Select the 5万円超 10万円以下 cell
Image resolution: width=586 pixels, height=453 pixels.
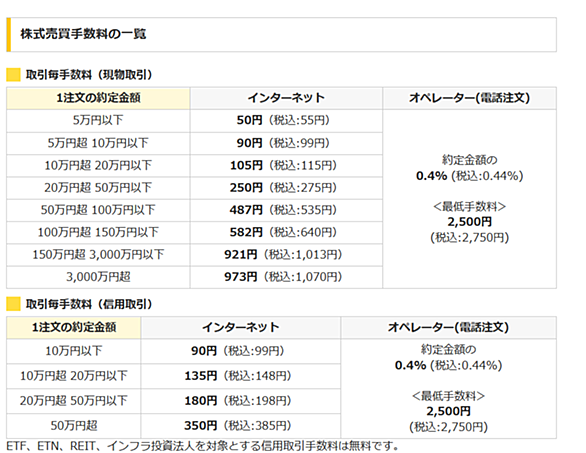(98, 143)
